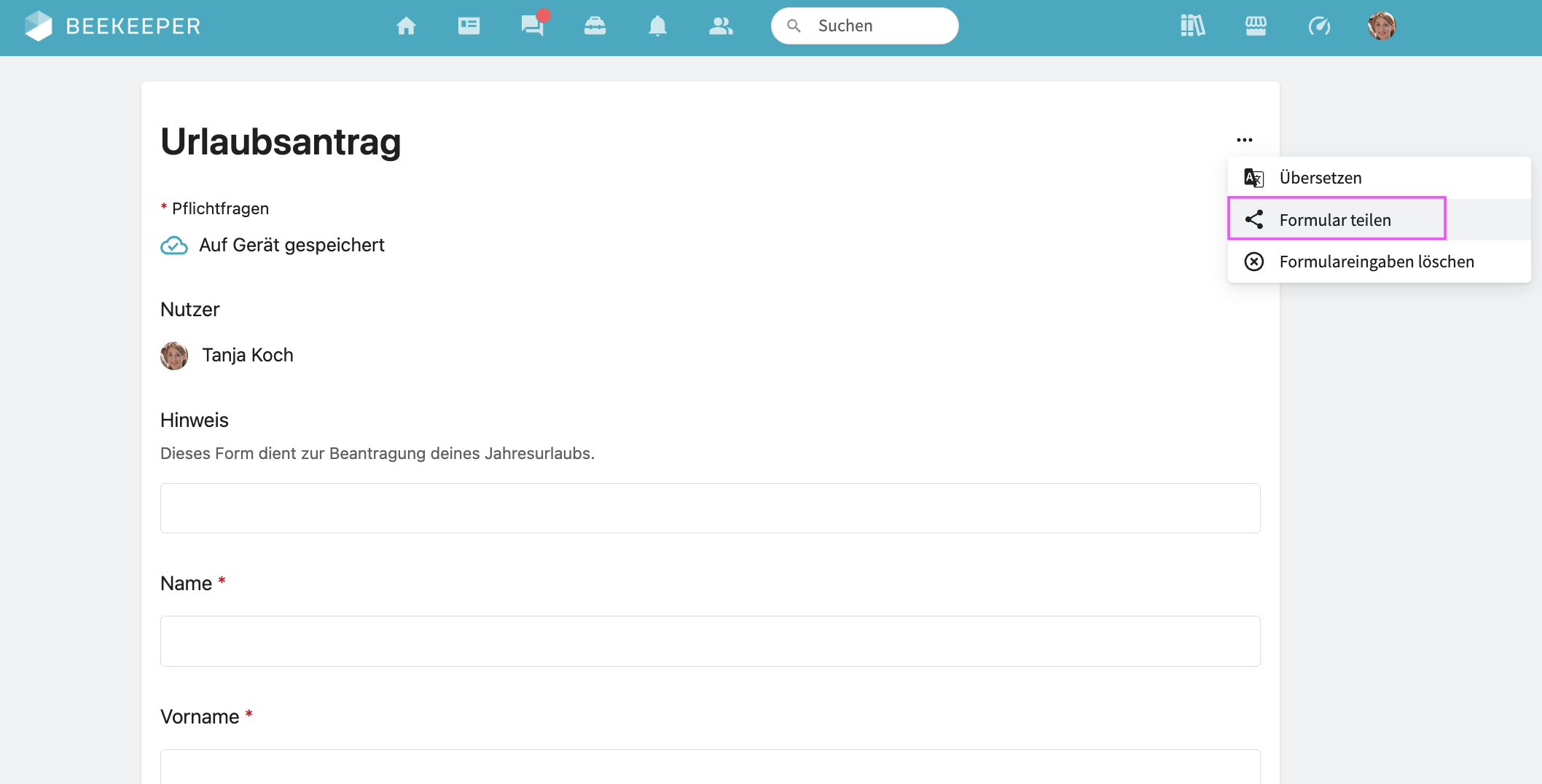This screenshot has height=784, width=1542.
Task: Focus the Hinweis text box
Action: (x=710, y=508)
